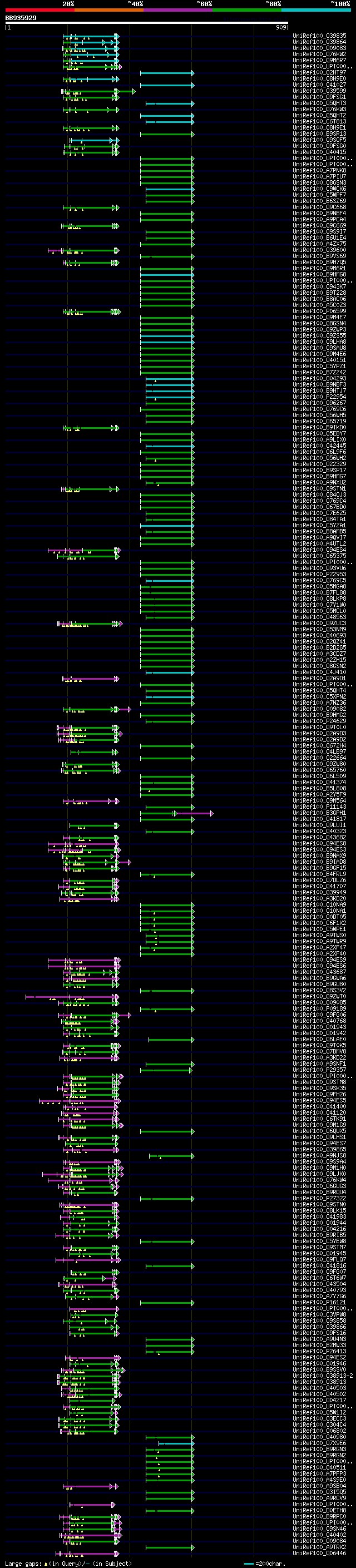This screenshot has width=356, height=1568.
Task: Select hit UniRef100_A7PNK8
Action: (x=319, y=170)
